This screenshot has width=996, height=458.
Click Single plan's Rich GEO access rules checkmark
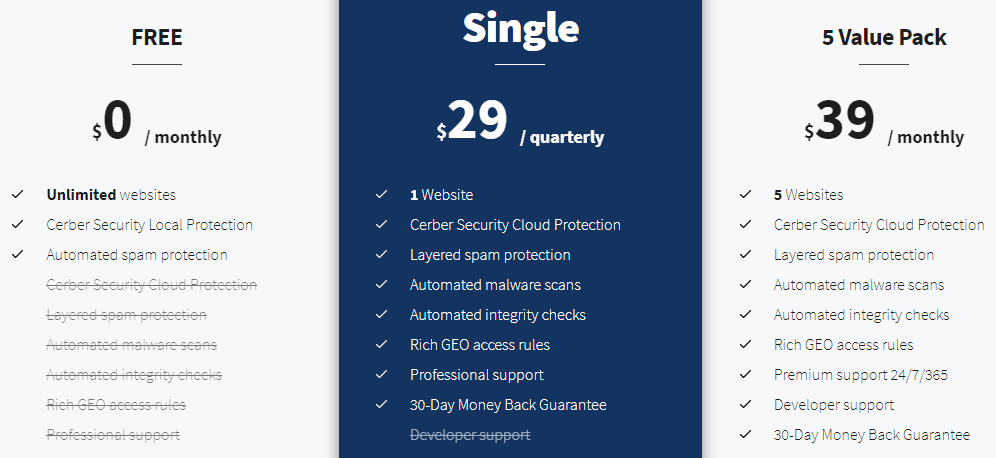(381, 345)
